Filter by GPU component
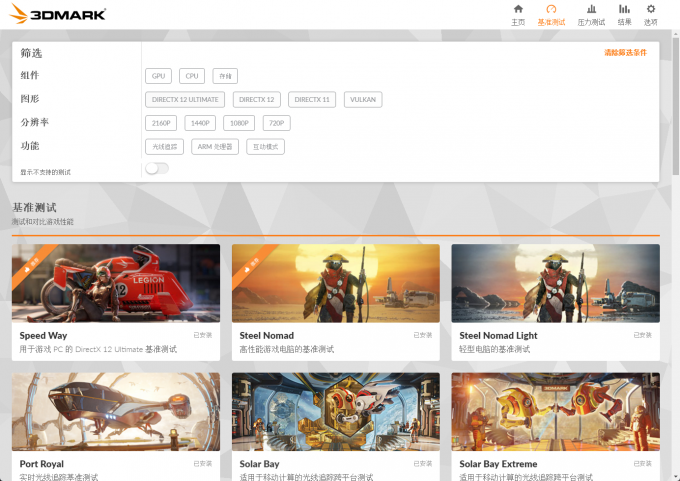Image resolution: width=680 pixels, height=481 pixels. [x=158, y=76]
